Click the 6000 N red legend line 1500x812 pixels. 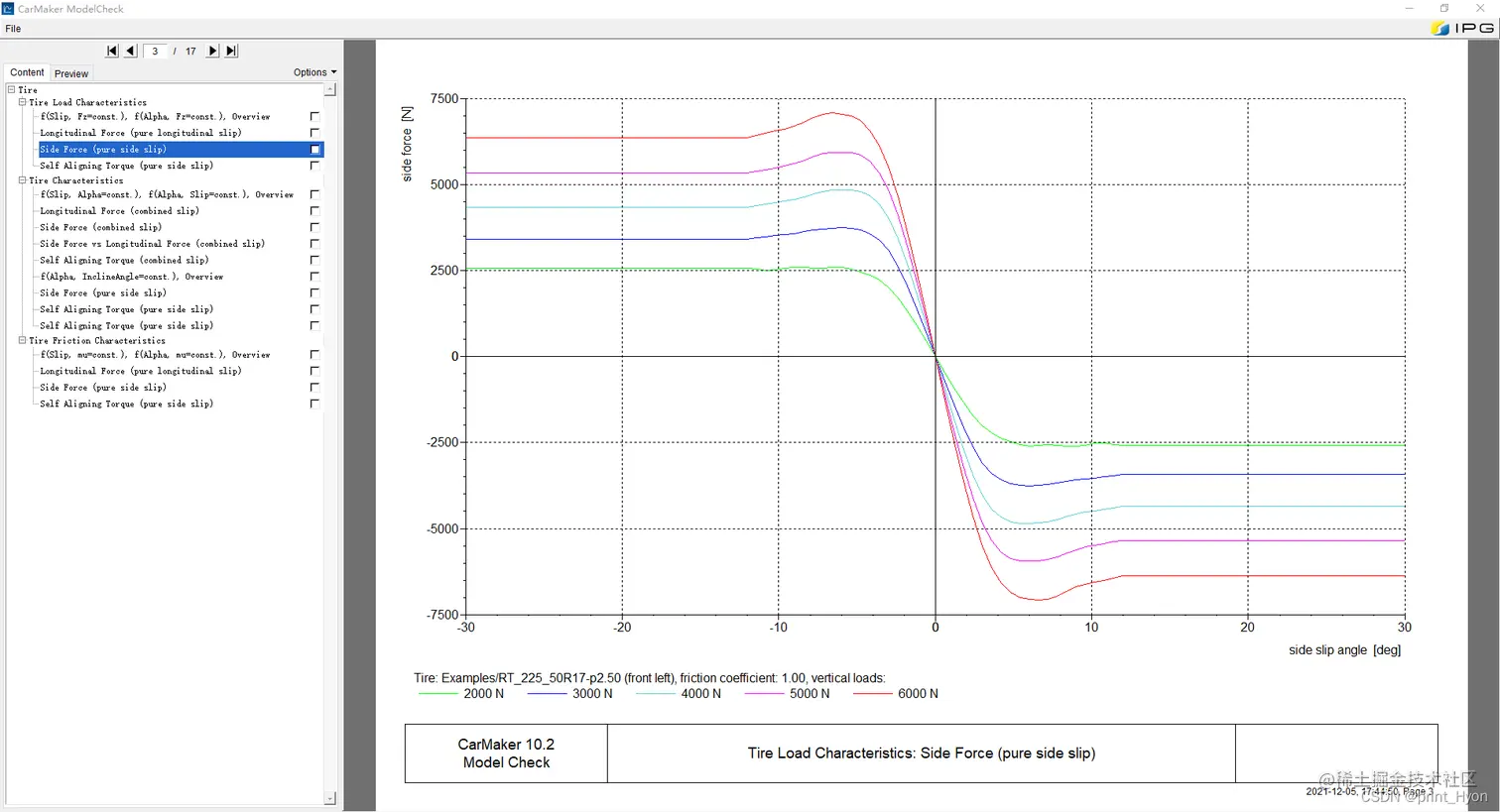873,694
